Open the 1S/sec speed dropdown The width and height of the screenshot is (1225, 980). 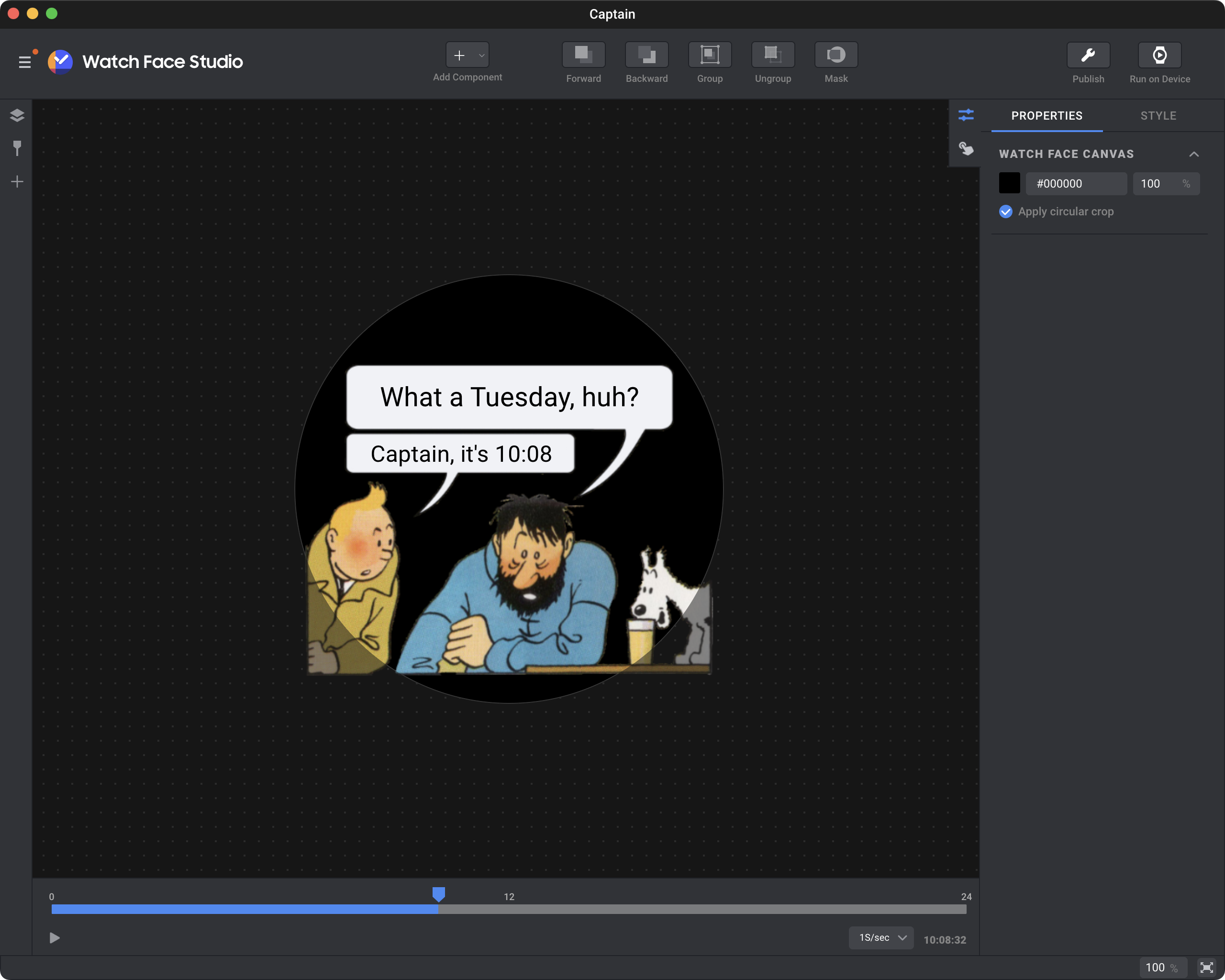[x=880, y=937]
